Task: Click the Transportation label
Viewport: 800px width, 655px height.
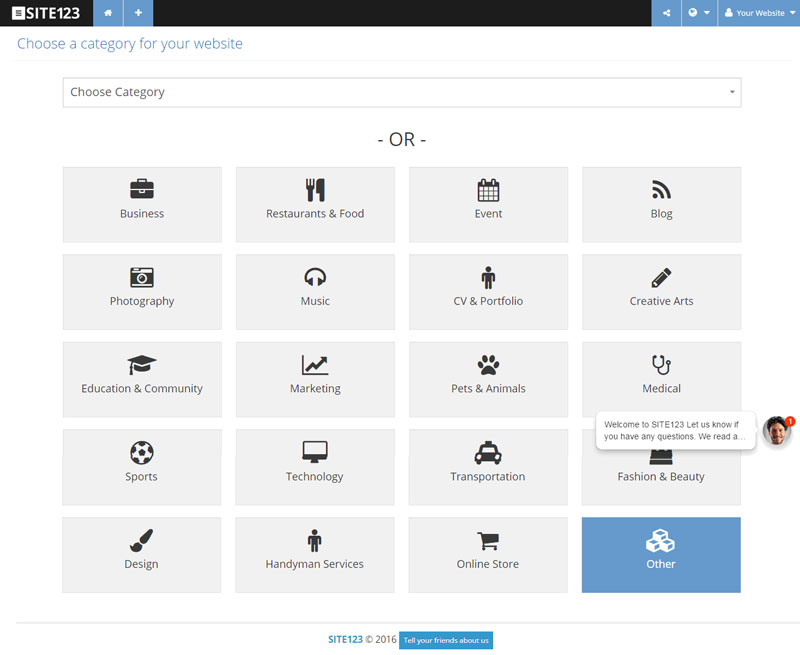Action: click(488, 476)
